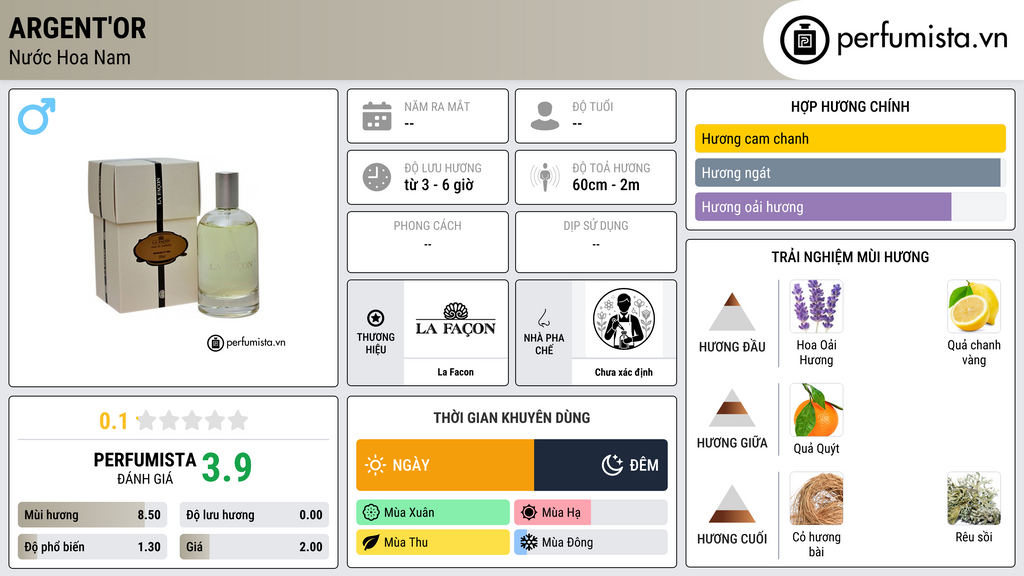Click the purple Hương oải hương accord bar
Image resolution: width=1024 pixels, height=576 pixels.
click(850, 207)
